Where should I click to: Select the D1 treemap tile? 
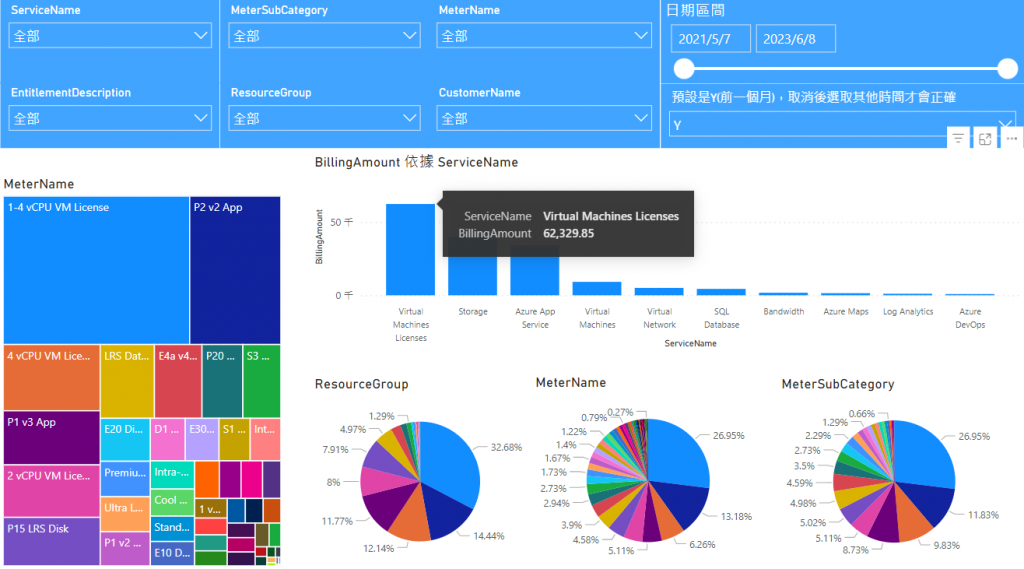(167, 440)
